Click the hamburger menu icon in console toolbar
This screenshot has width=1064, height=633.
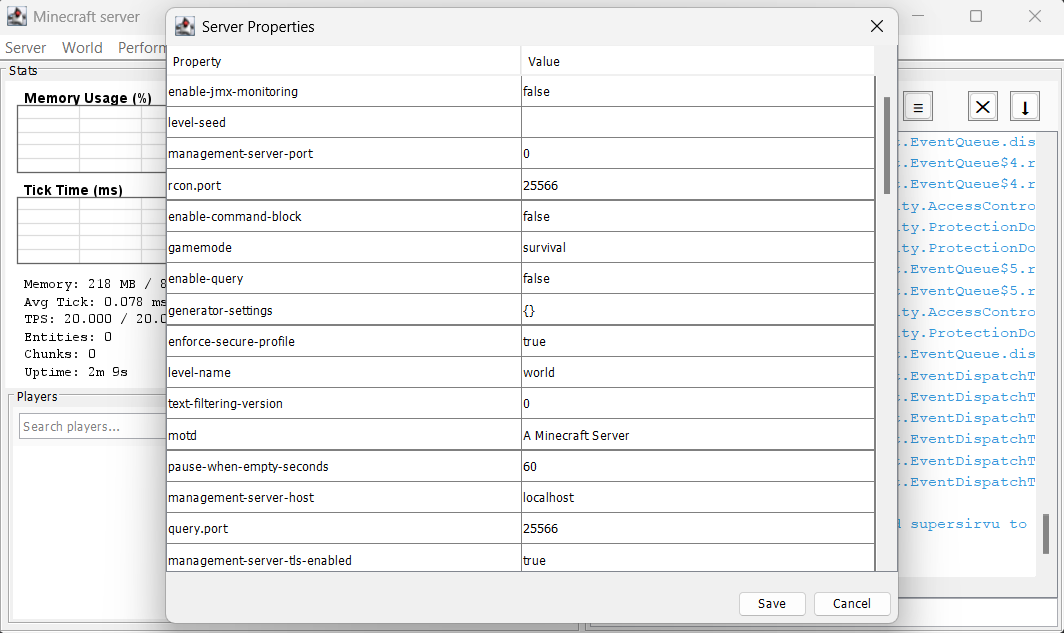pyautogui.click(x=917, y=107)
